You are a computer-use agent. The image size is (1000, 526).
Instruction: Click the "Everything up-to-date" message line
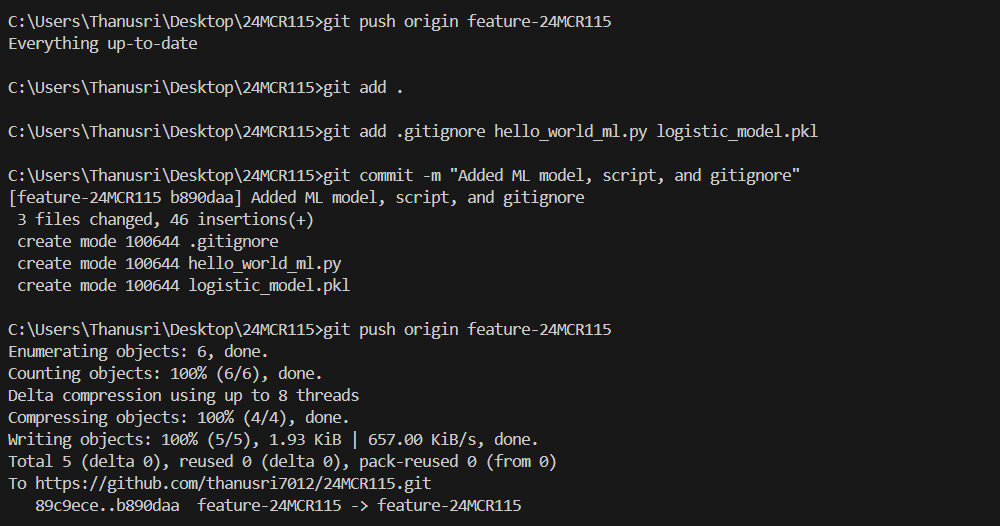(103, 43)
